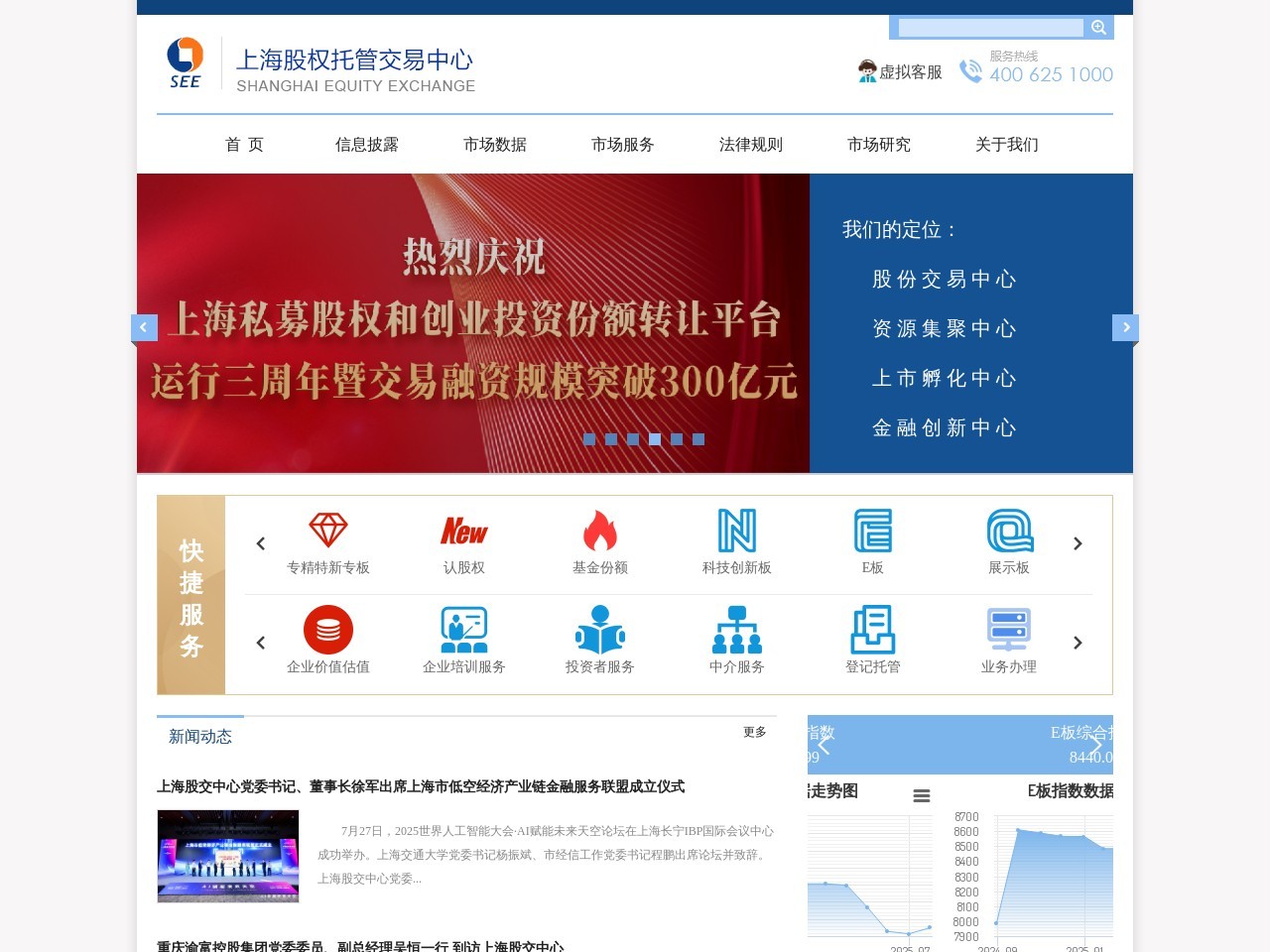Open 认股权 New icon
The height and width of the screenshot is (952, 1270).
[x=464, y=531]
